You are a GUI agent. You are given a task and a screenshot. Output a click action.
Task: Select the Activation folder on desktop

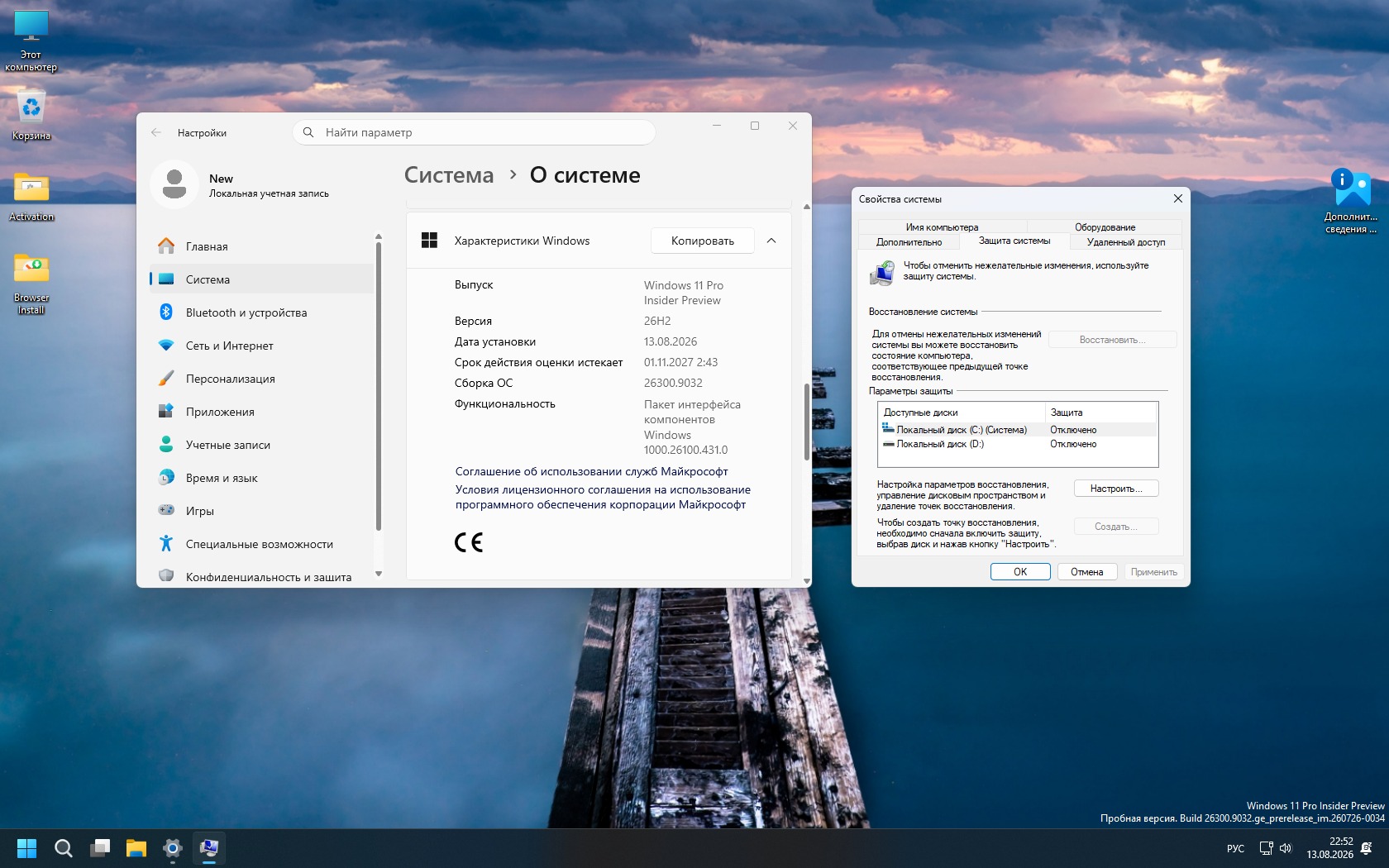(x=31, y=197)
